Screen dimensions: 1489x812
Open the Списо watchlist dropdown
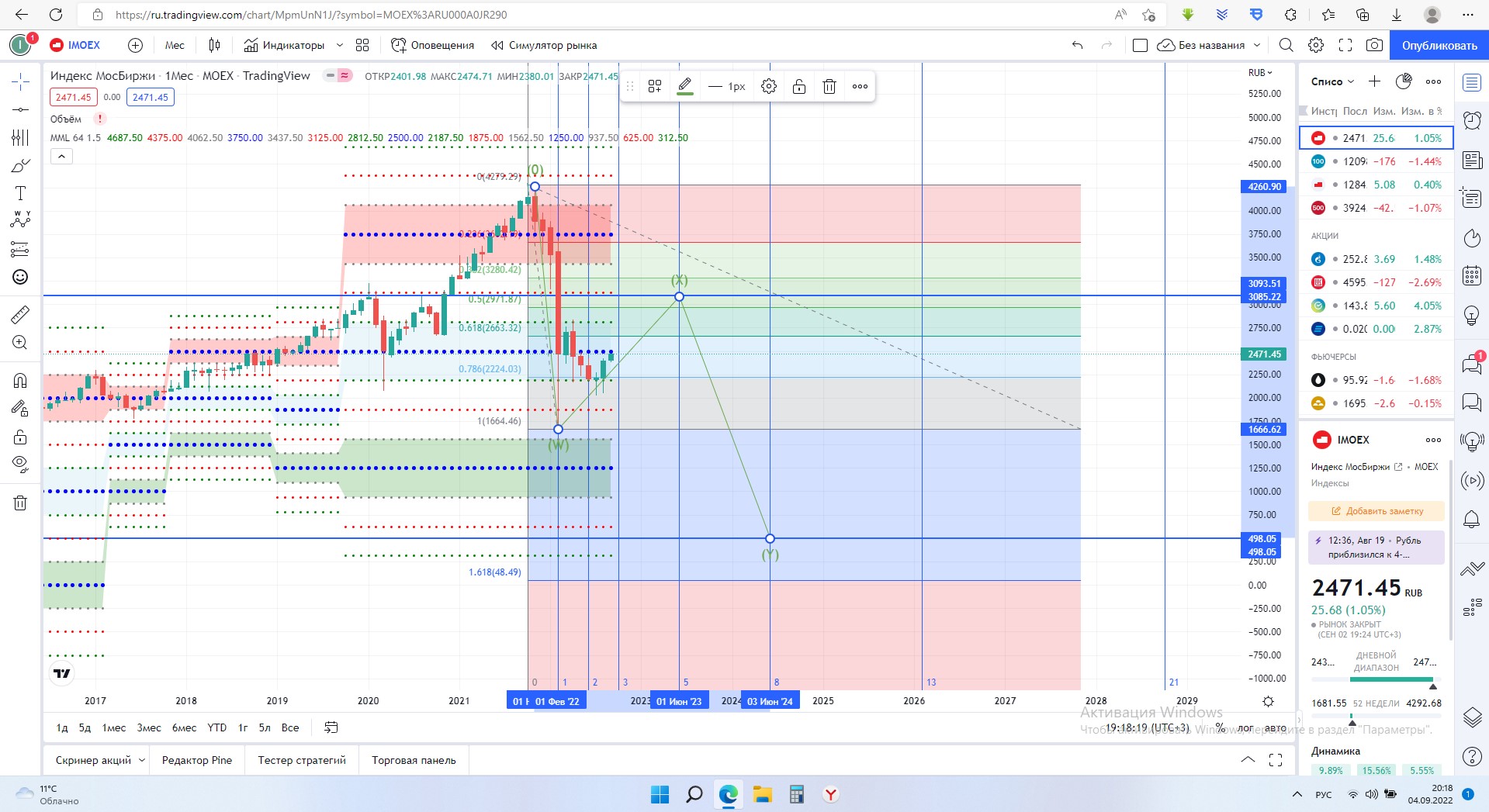[1332, 81]
